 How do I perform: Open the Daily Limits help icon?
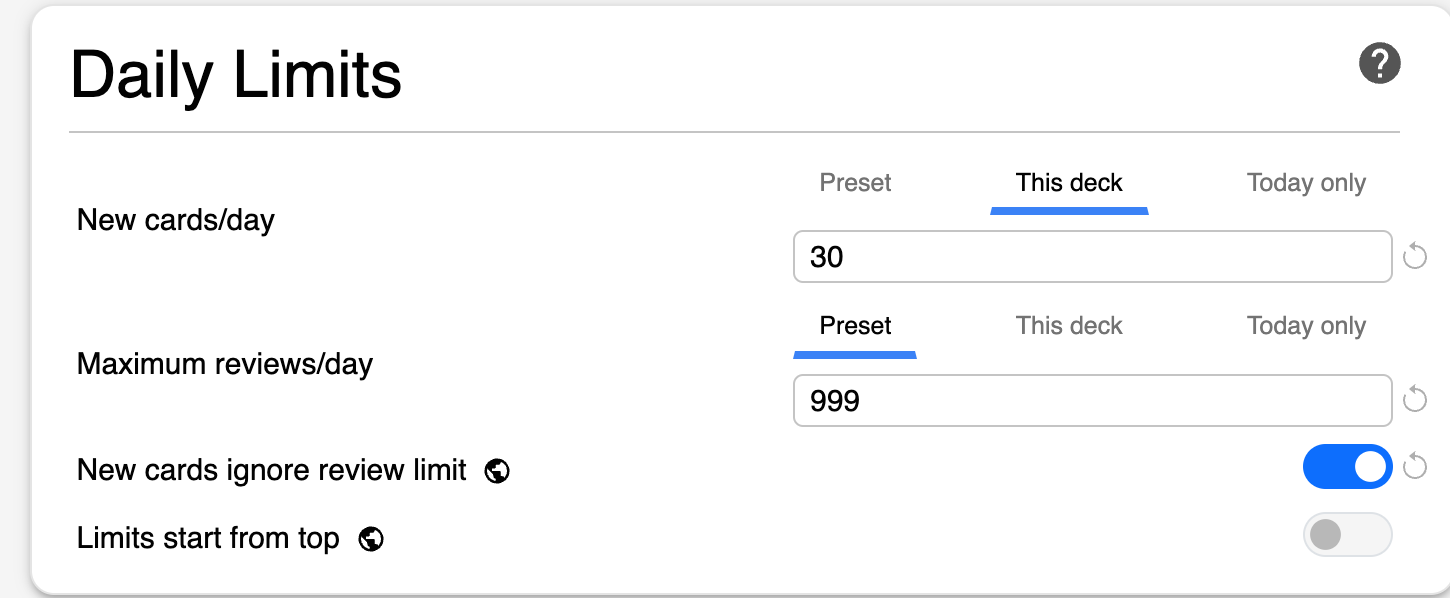[1379, 64]
